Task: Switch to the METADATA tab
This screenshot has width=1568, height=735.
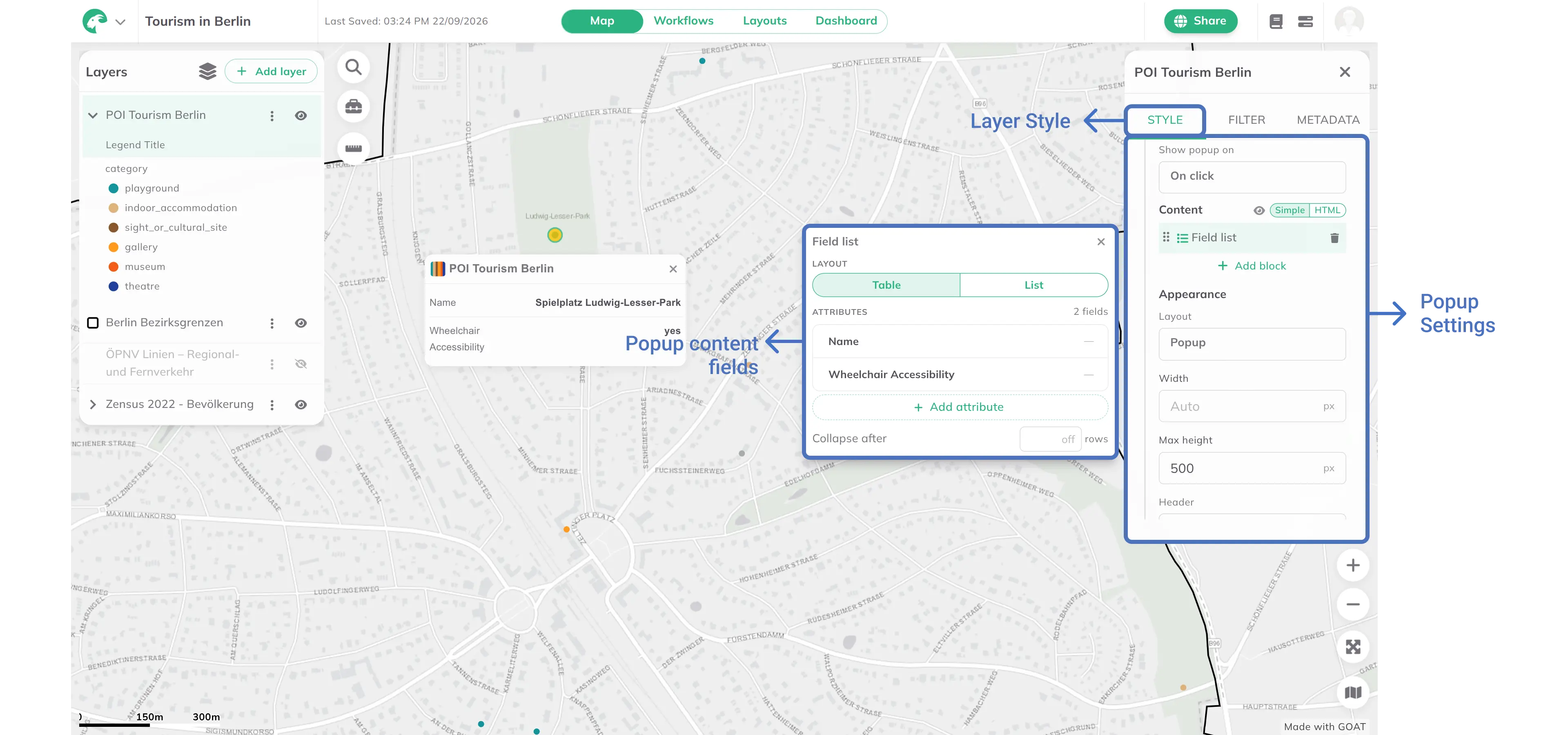Action: [x=1327, y=120]
